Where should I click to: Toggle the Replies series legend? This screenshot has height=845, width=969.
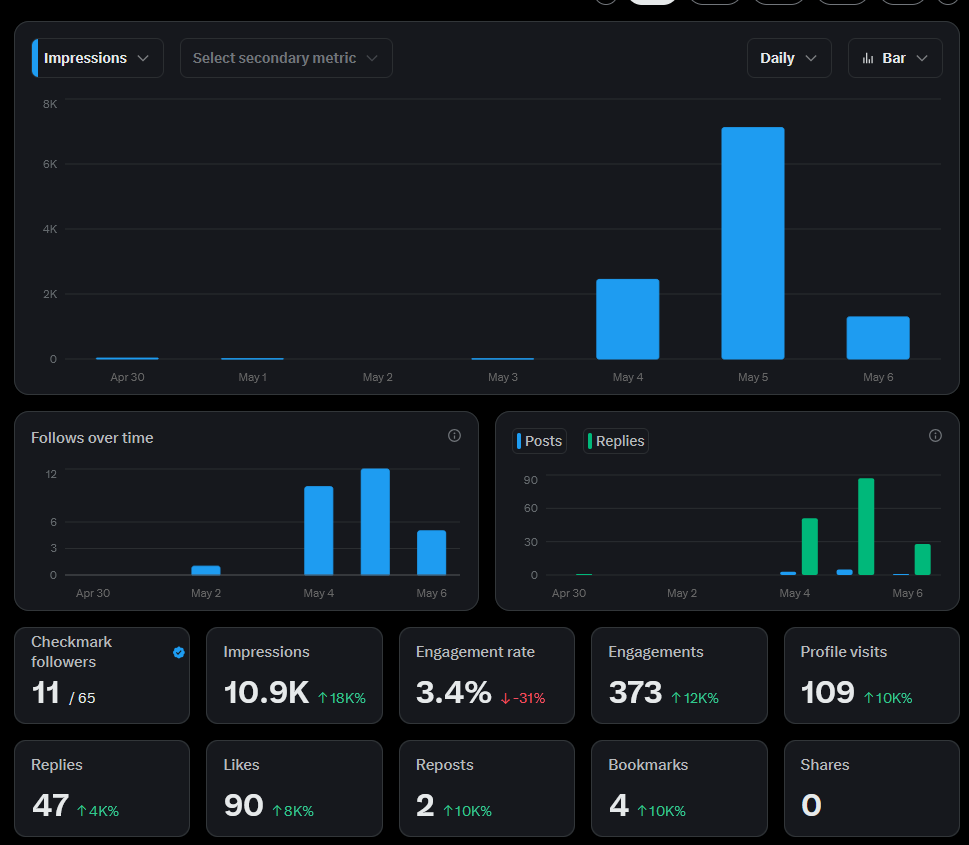(x=616, y=441)
